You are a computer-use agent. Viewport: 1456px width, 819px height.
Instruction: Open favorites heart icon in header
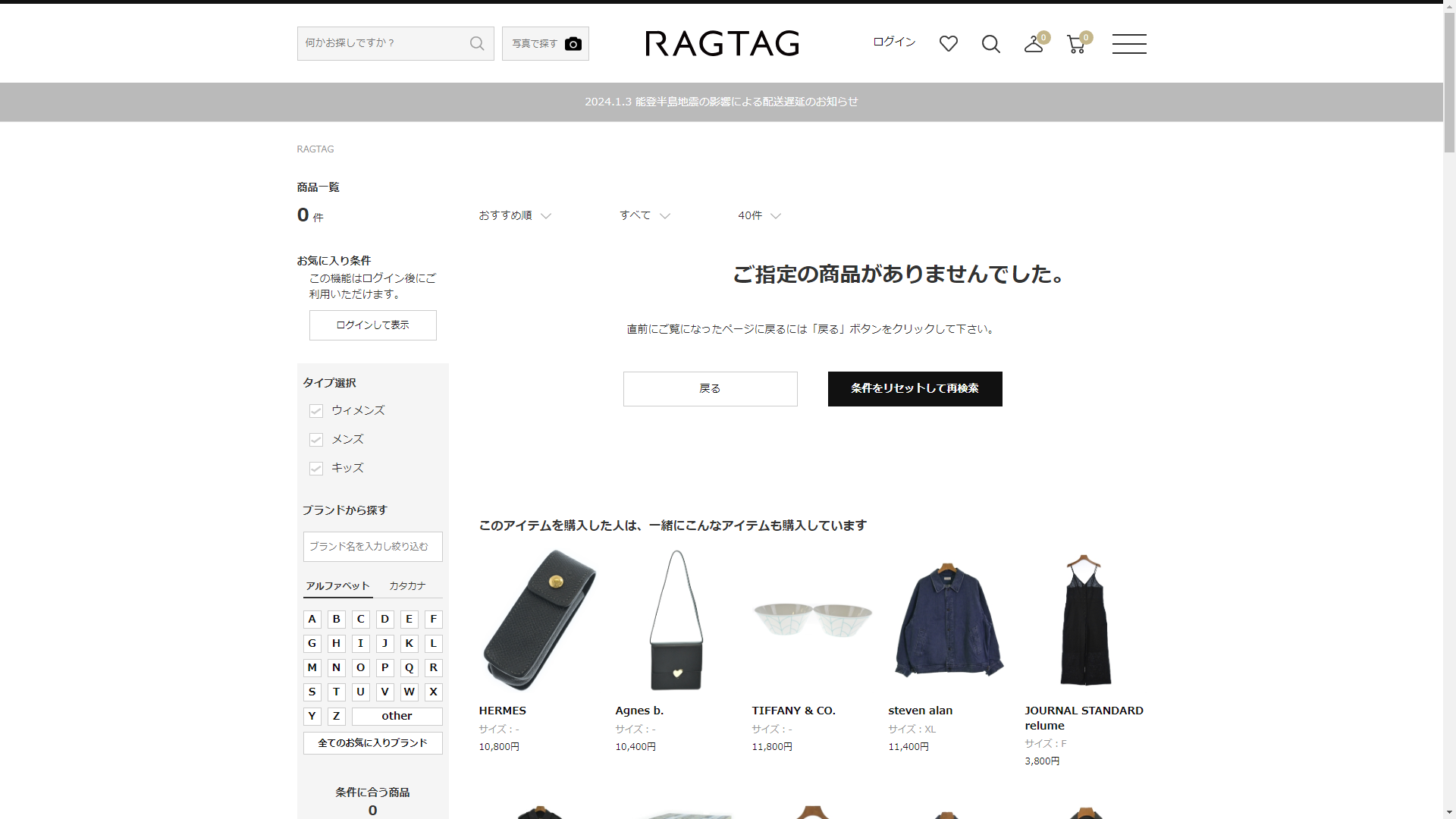[x=948, y=44]
